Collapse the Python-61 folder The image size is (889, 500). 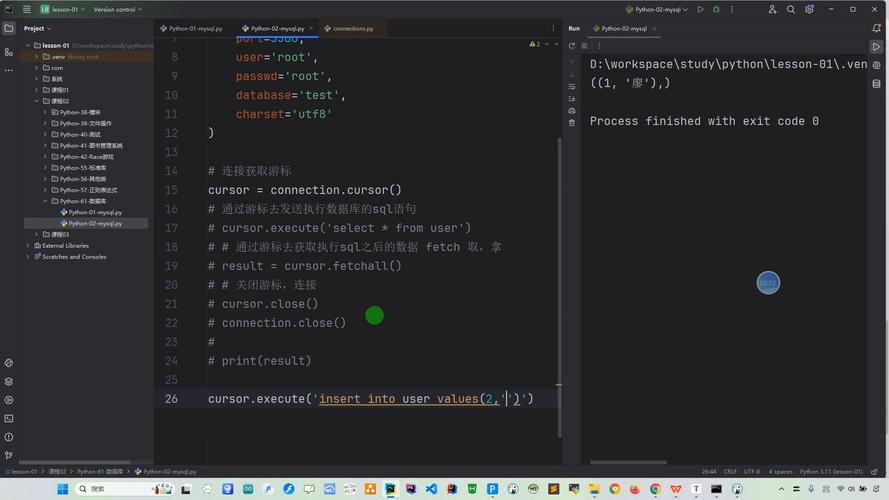[x=46, y=201]
